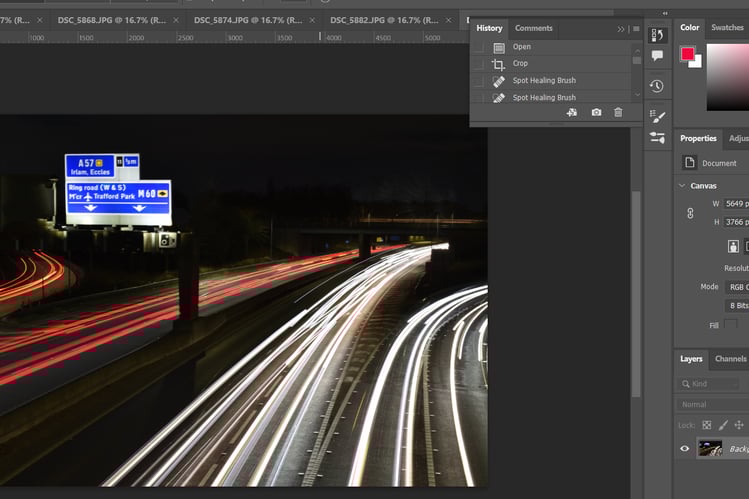This screenshot has width=749, height=499.
Task: Click the canvas Fill color swatch
Action: [x=730, y=325]
